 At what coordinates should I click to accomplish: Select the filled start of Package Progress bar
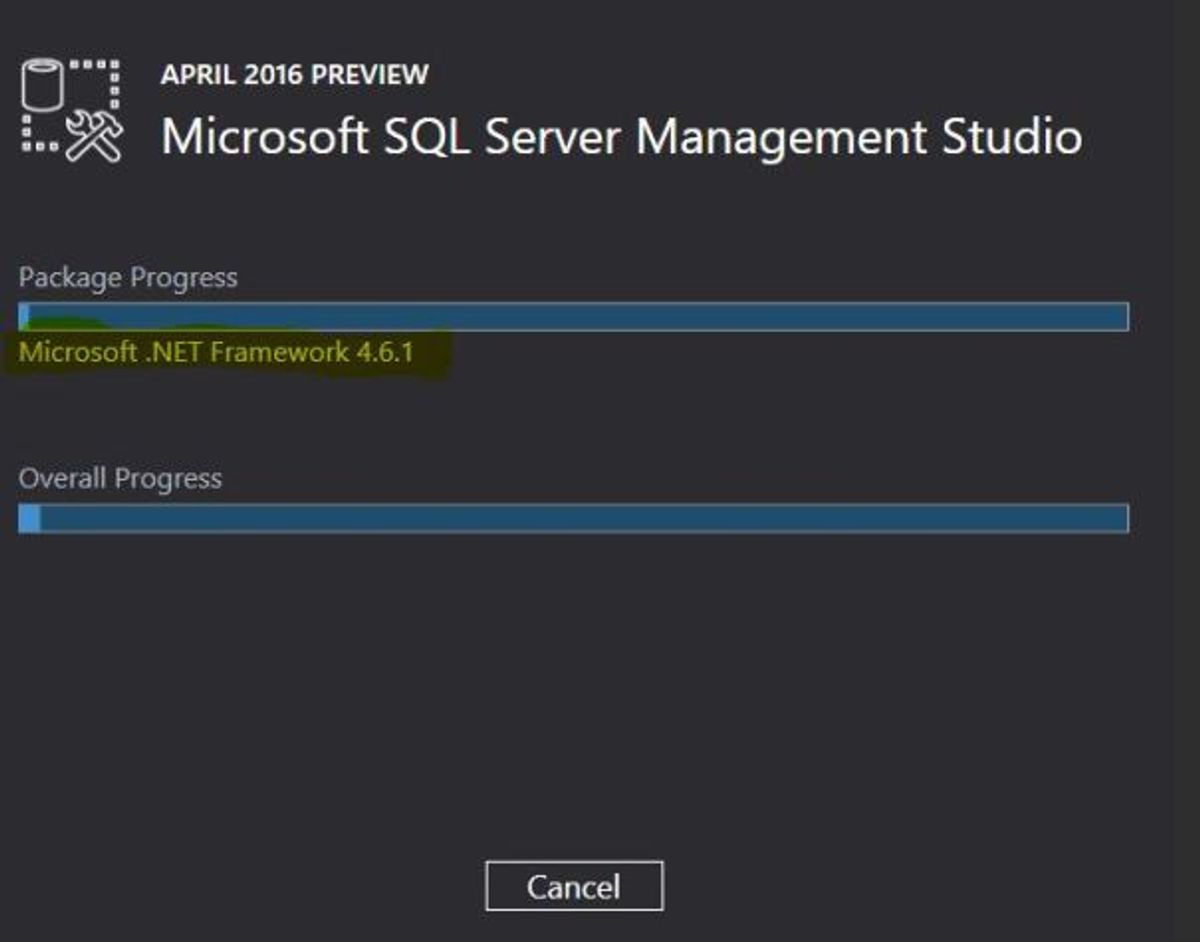24,316
